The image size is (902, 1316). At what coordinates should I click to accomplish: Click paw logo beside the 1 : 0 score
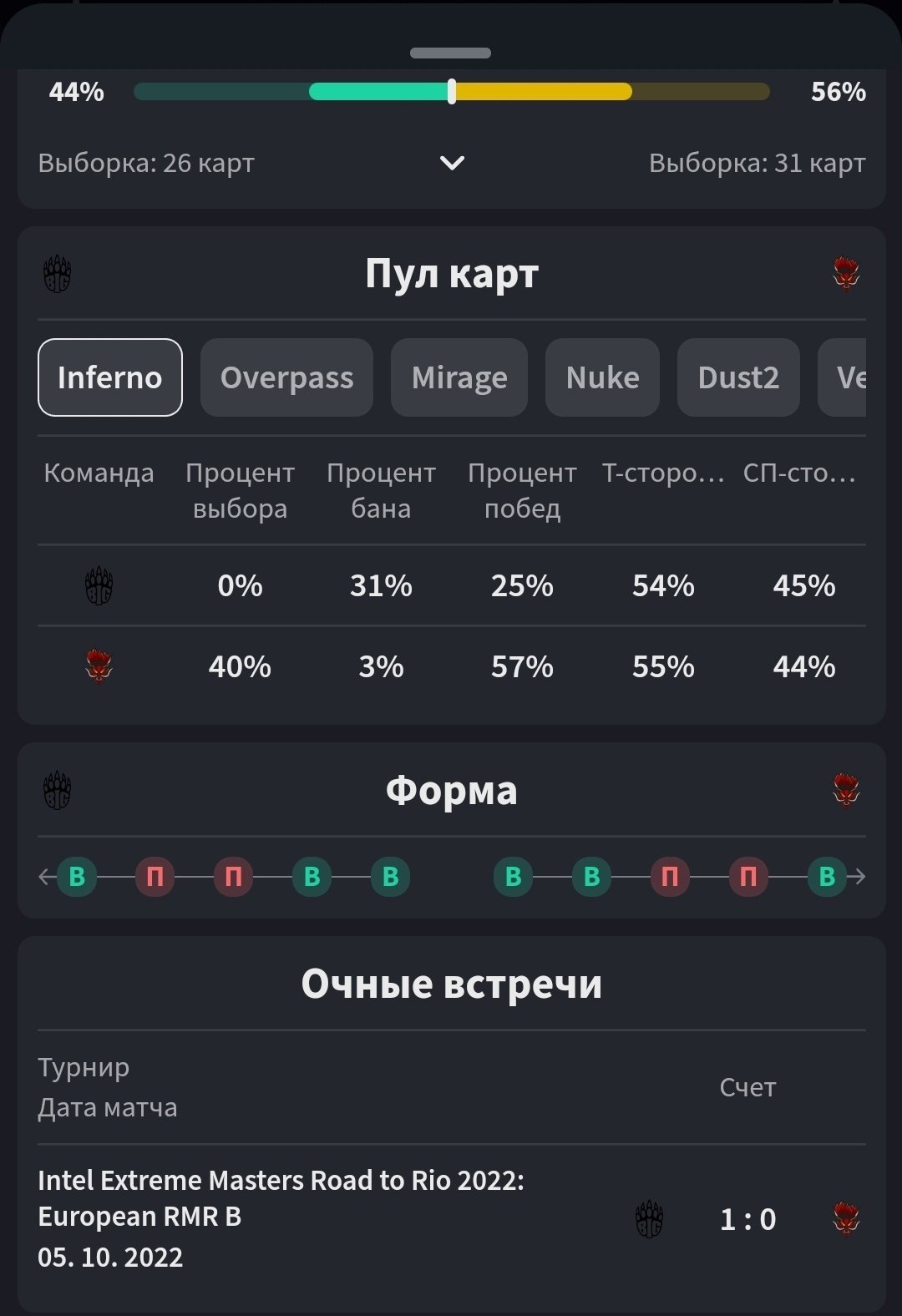coord(649,1219)
